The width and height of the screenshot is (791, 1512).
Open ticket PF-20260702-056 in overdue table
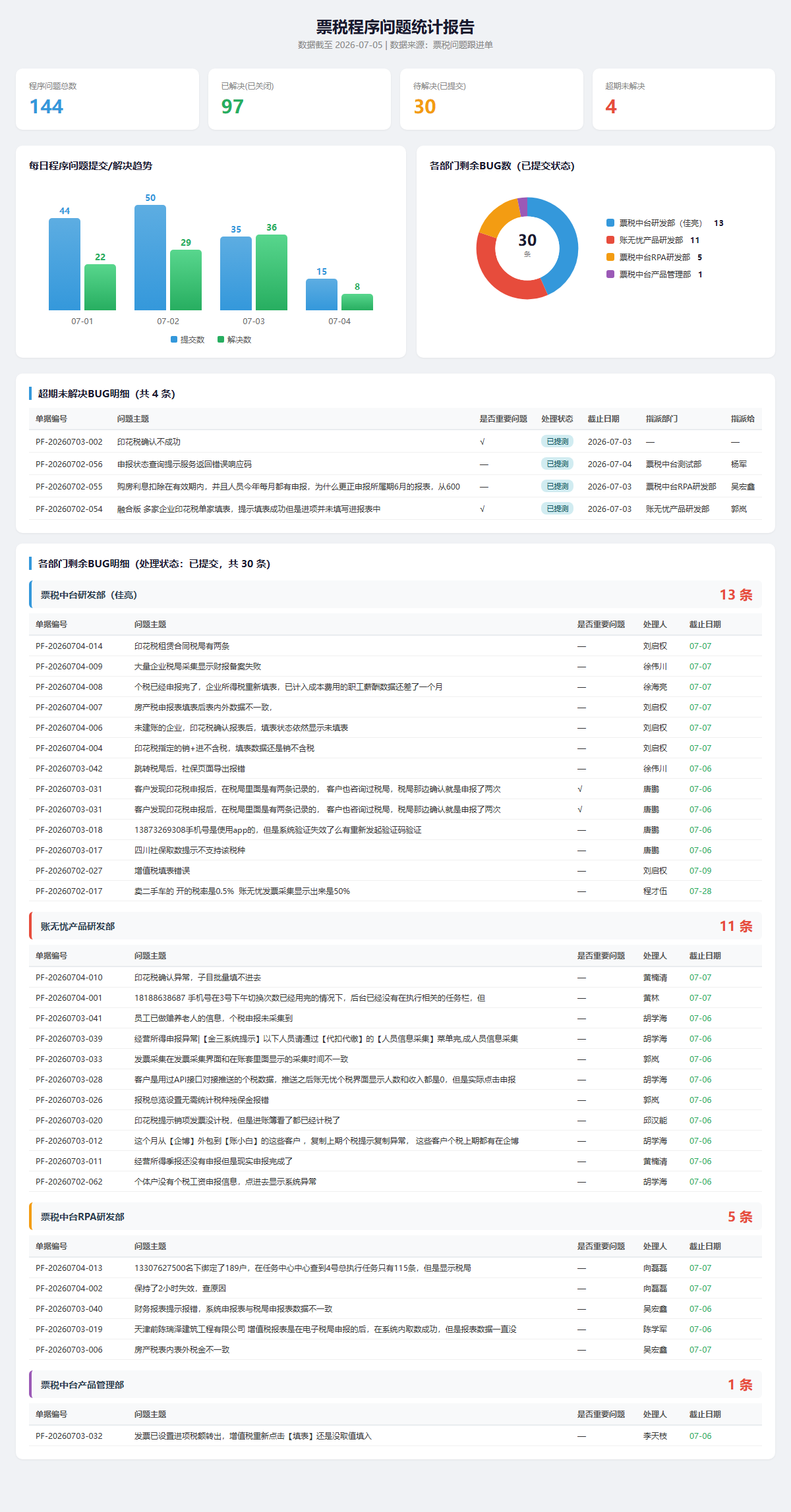pos(395,464)
